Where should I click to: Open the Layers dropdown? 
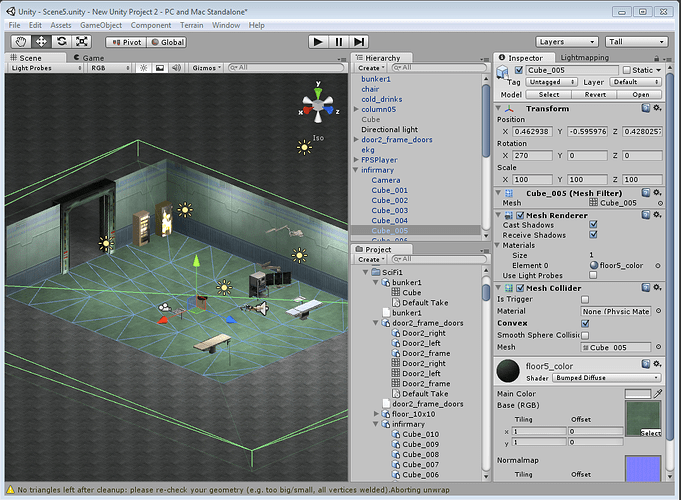pyautogui.click(x=566, y=42)
